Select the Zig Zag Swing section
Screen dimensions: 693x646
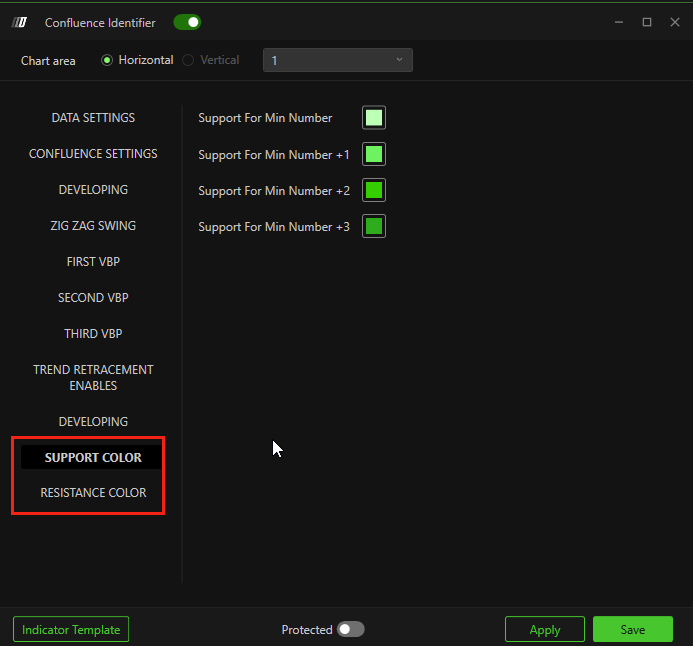click(x=93, y=226)
